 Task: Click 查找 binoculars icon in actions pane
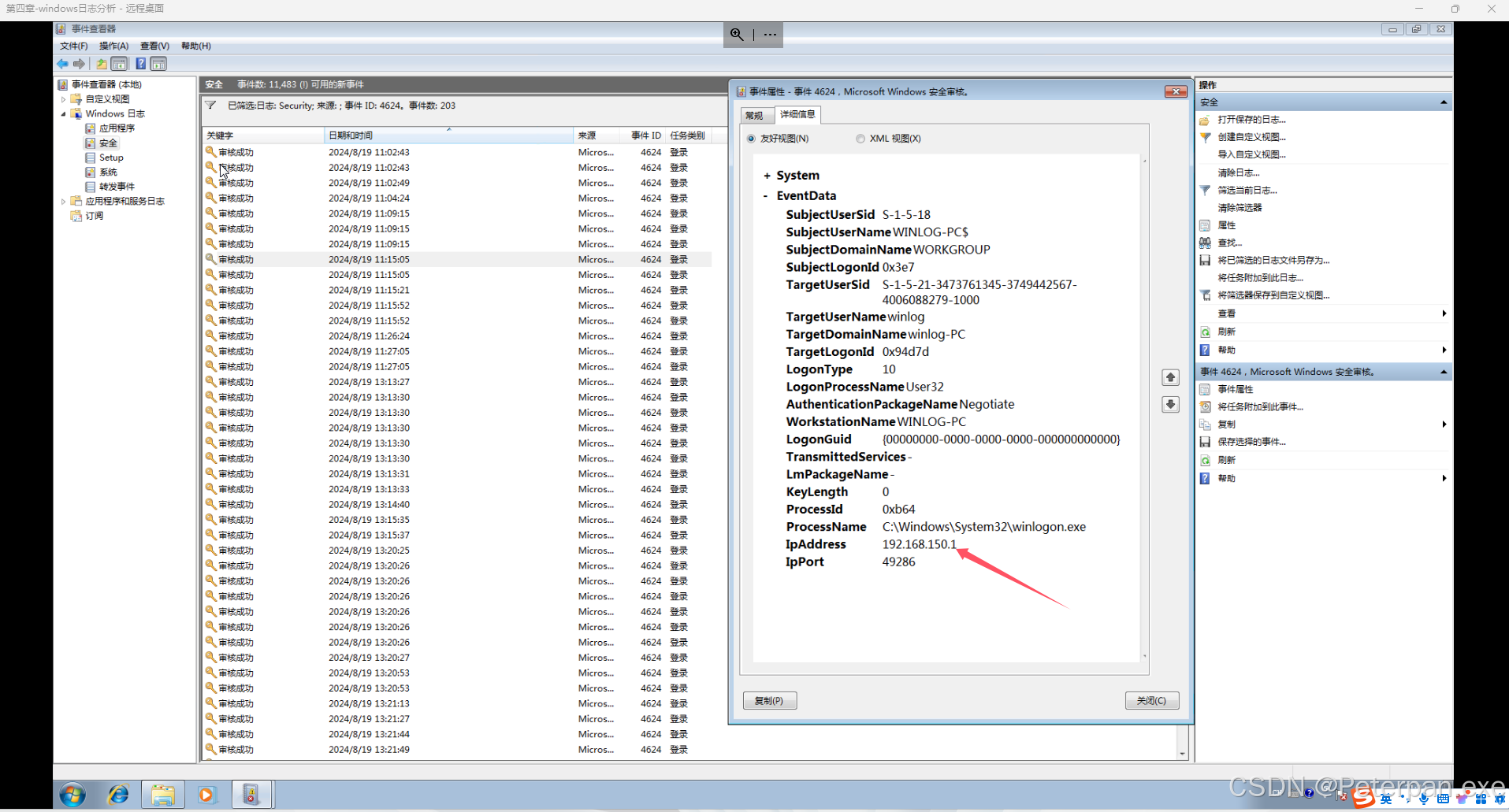(x=1205, y=243)
